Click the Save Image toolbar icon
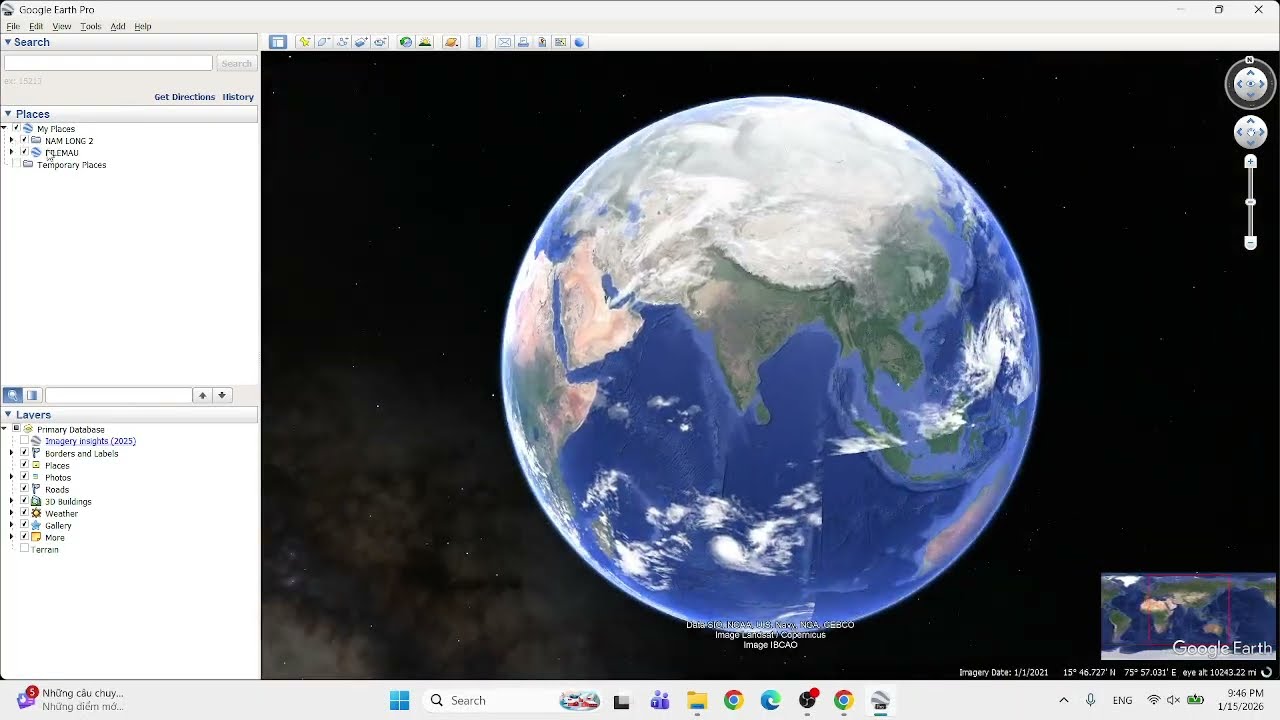Image resolution: width=1280 pixels, height=720 pixels. (x=542, y=42)
